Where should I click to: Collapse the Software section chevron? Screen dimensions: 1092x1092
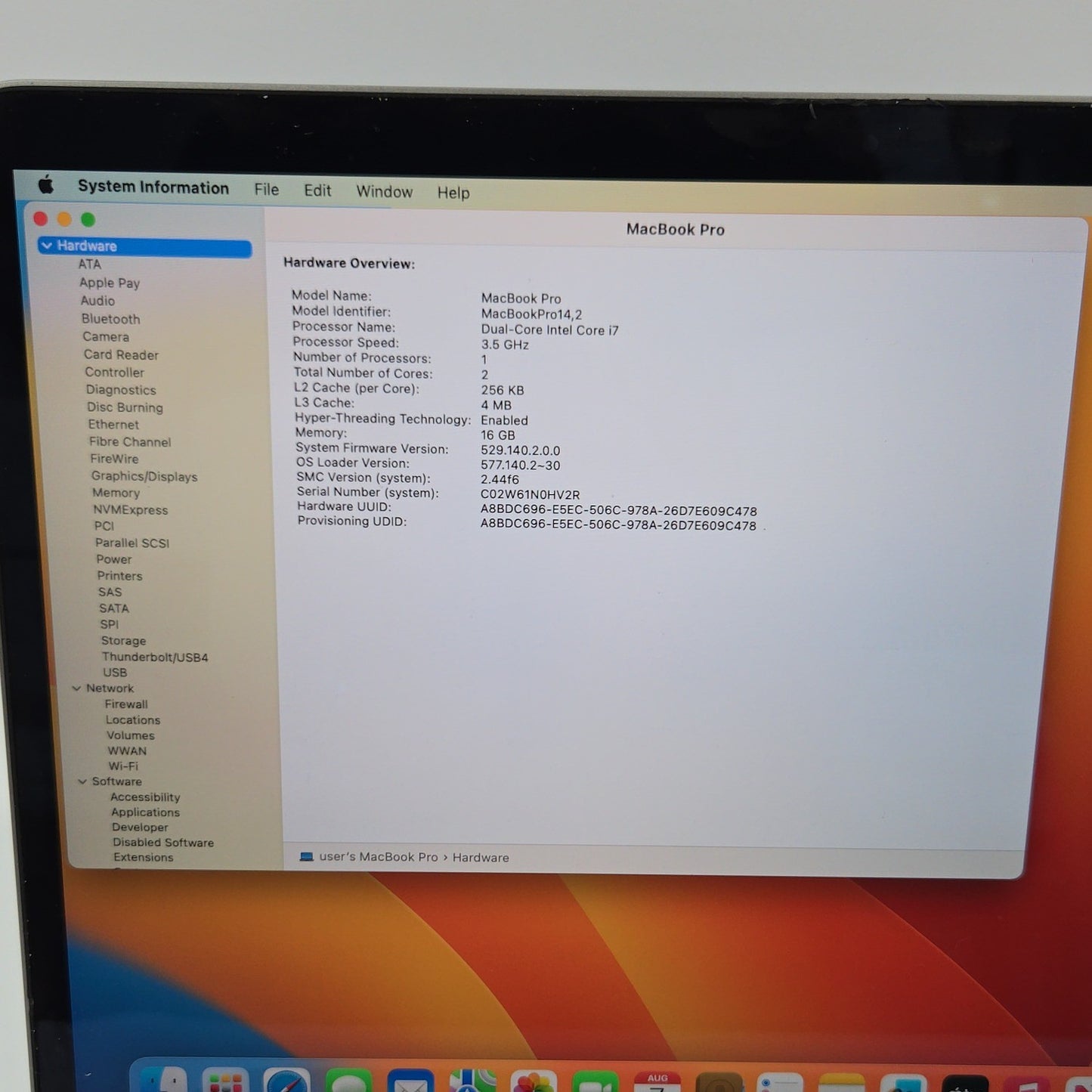pos(82,781)
